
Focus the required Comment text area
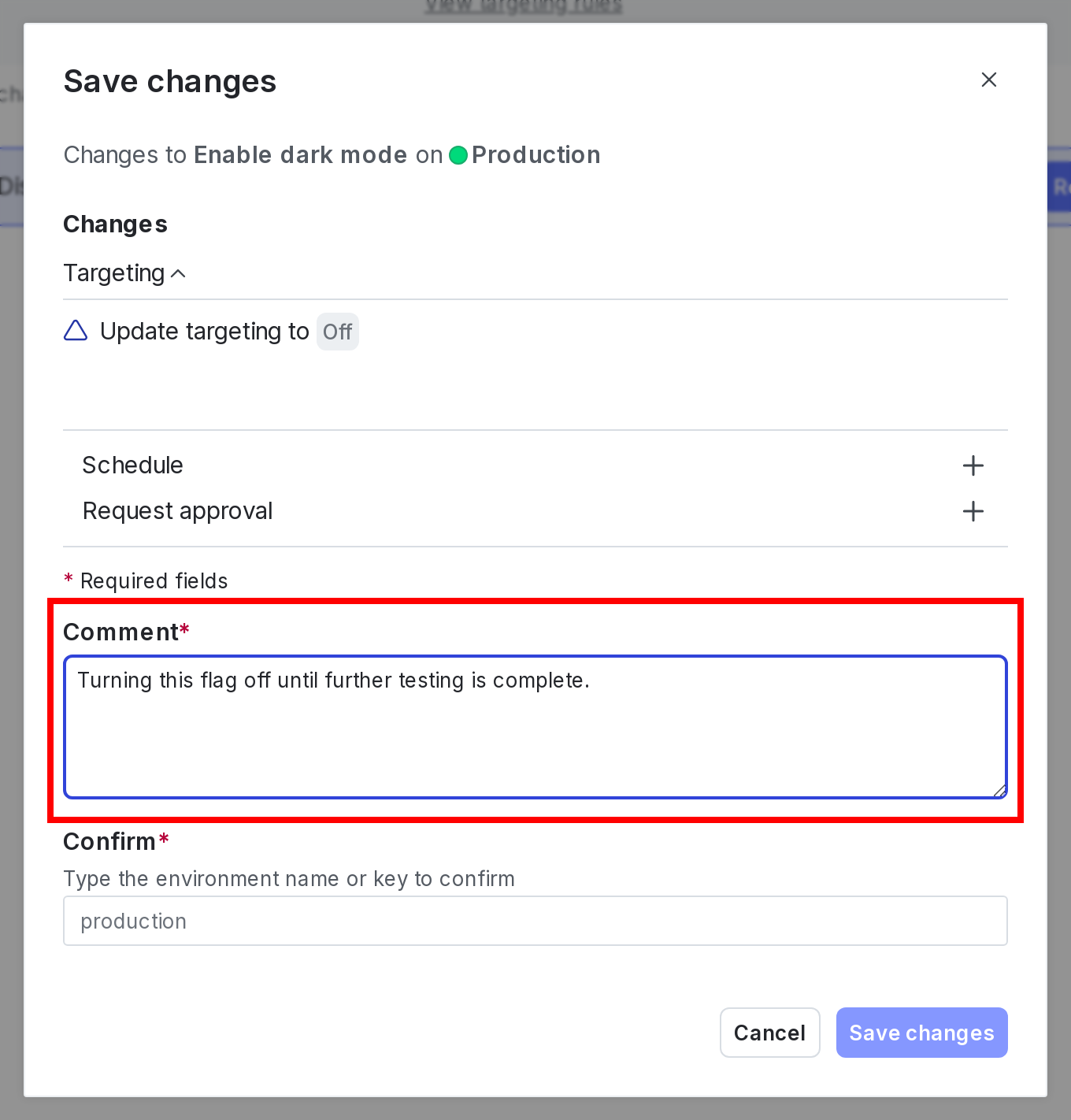(x=535, y=726)
